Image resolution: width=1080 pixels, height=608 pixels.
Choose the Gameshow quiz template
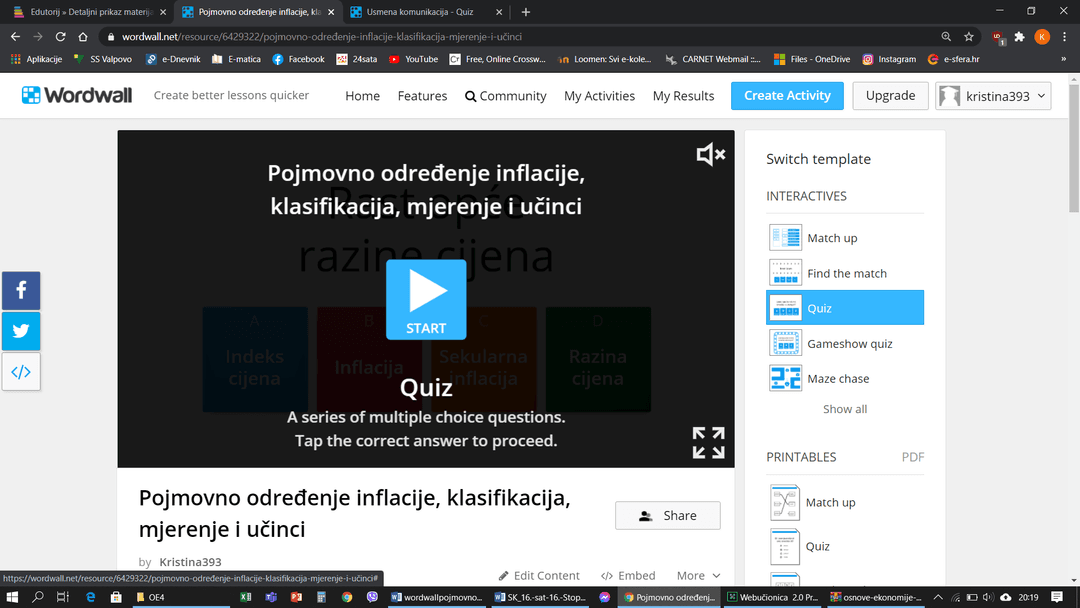[849, 343]
